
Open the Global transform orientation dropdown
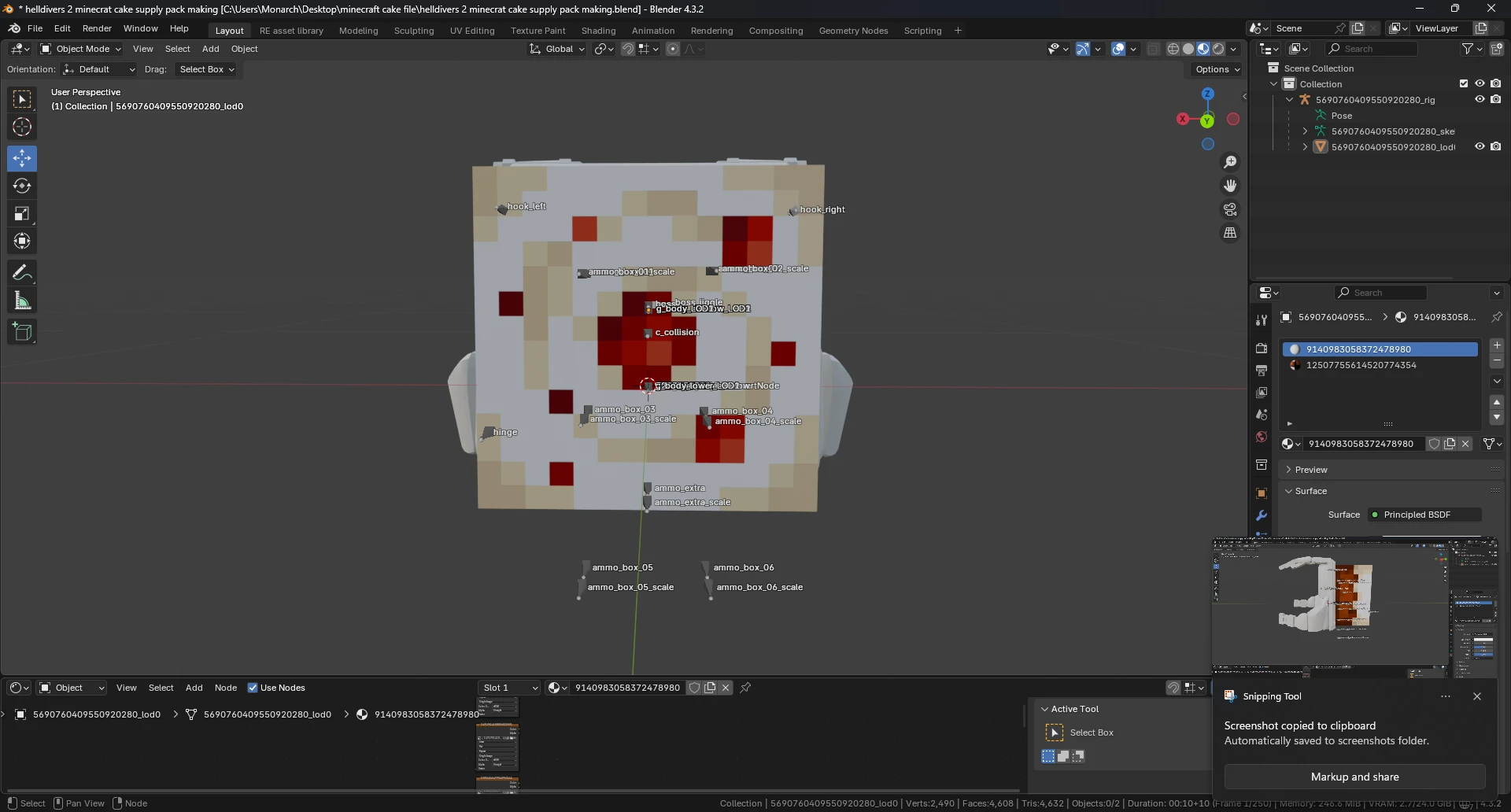coord(557,49)
